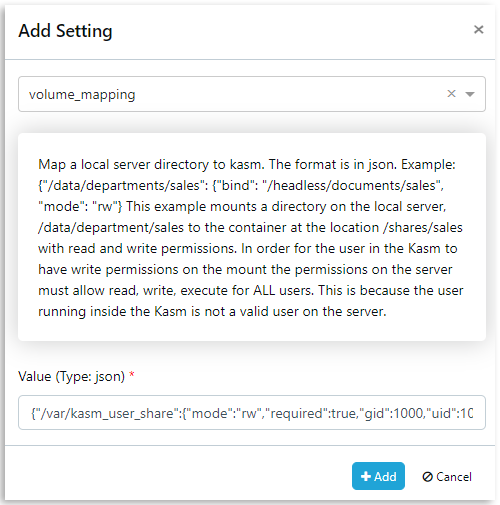Viewport: 500px width, 505px height.
Task: Click the blue Add button
Action: (378, 476)
